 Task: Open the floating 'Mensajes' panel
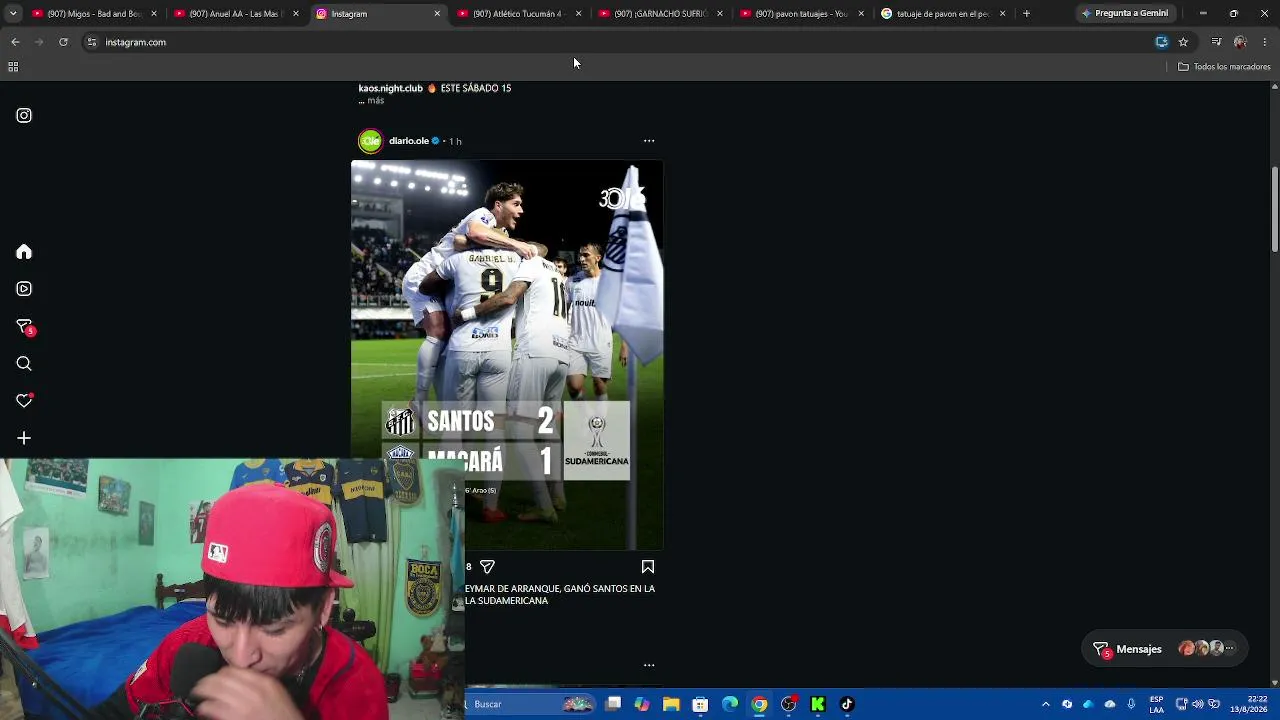pyautogui.click(x=1164, y=649)
